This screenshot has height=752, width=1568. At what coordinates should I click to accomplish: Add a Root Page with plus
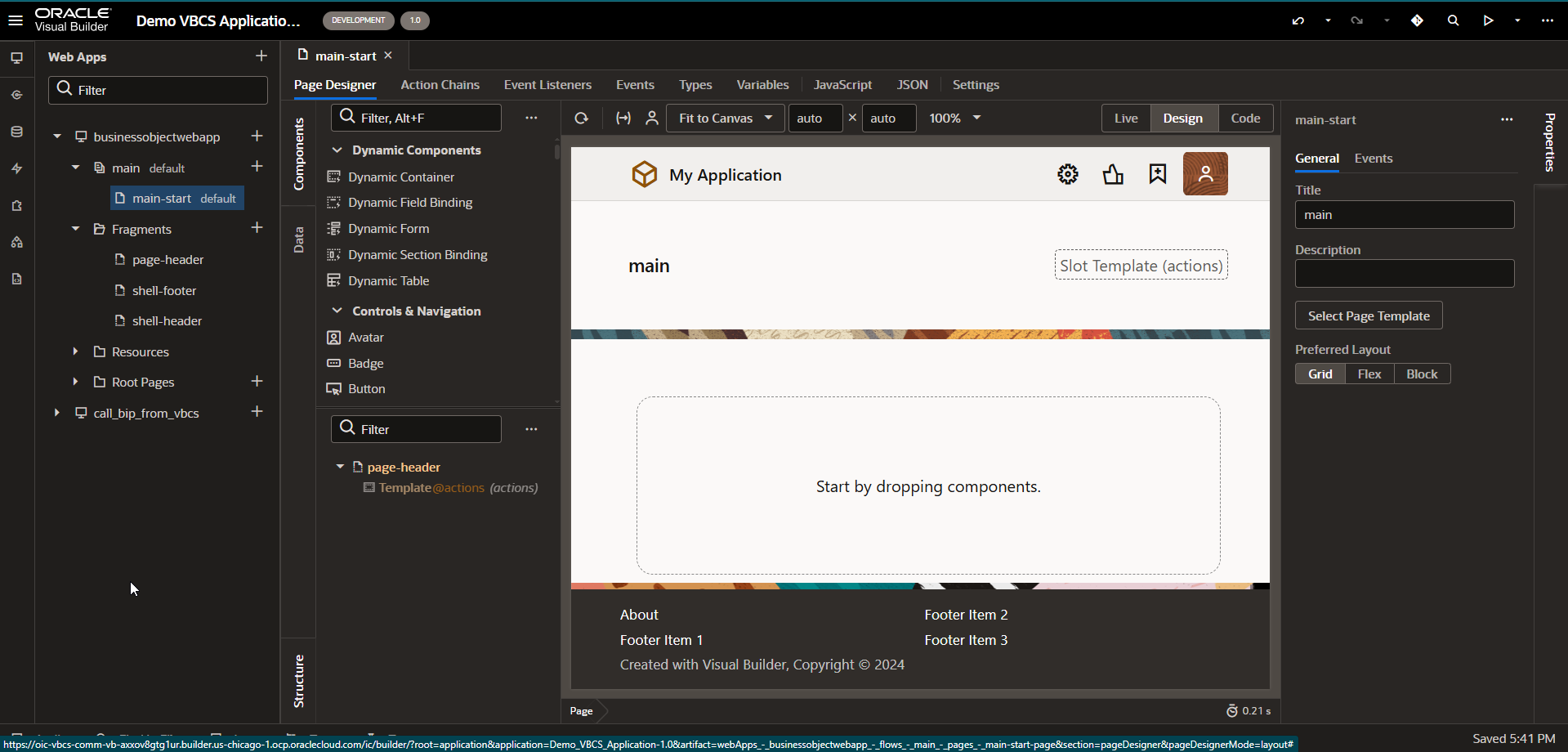(257, 381)
